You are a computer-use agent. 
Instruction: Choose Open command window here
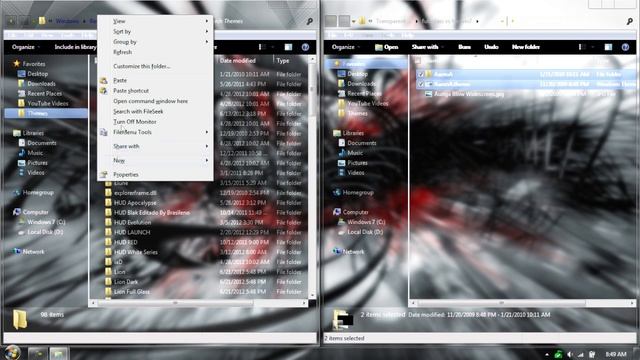coord(151,101)
